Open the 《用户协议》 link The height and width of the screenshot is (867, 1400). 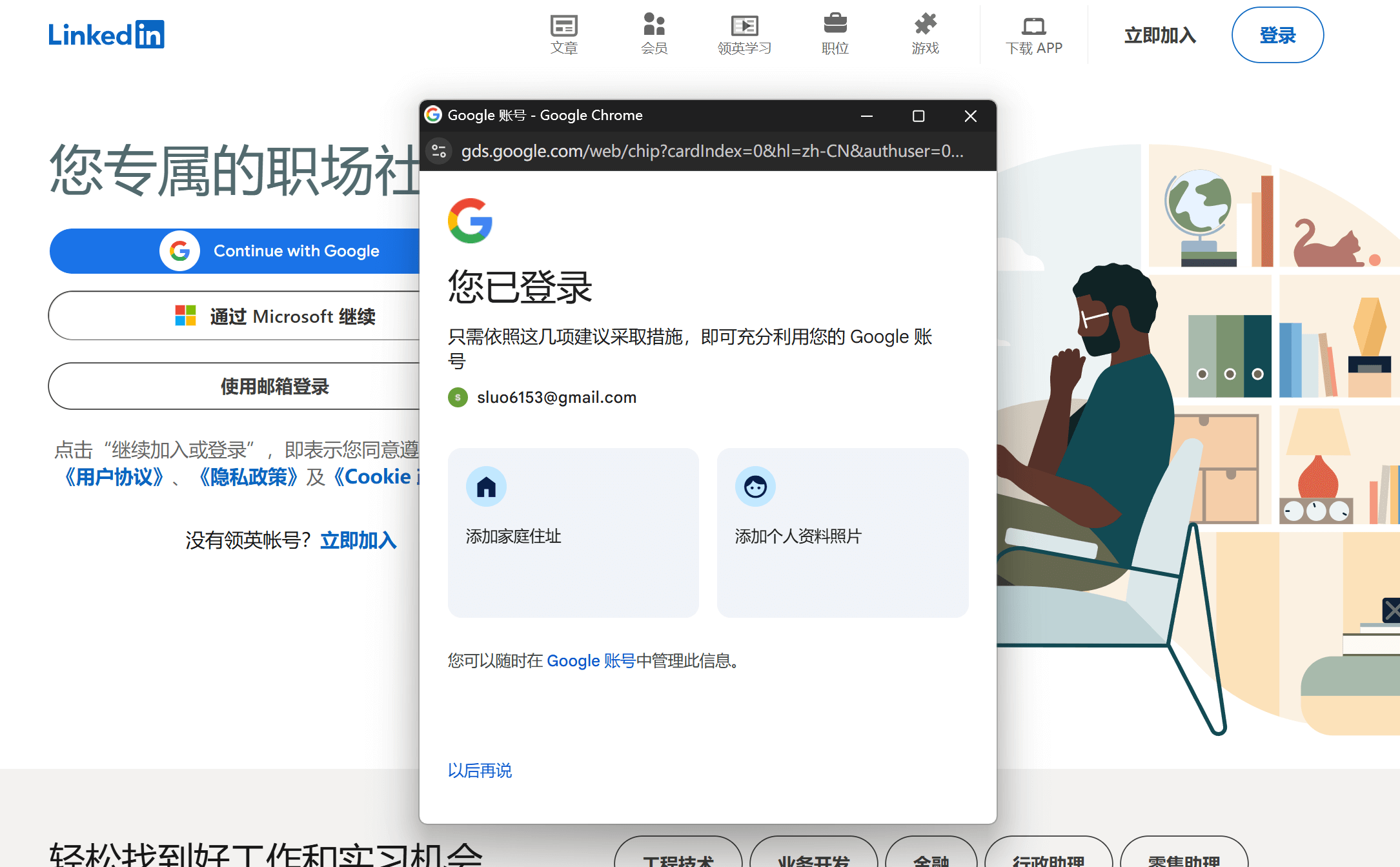[114, 477]
